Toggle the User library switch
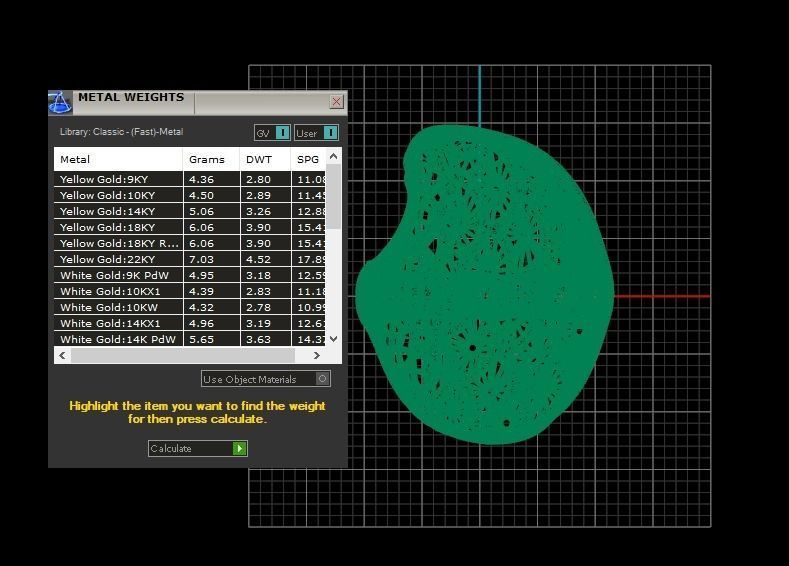 [316, 133]
